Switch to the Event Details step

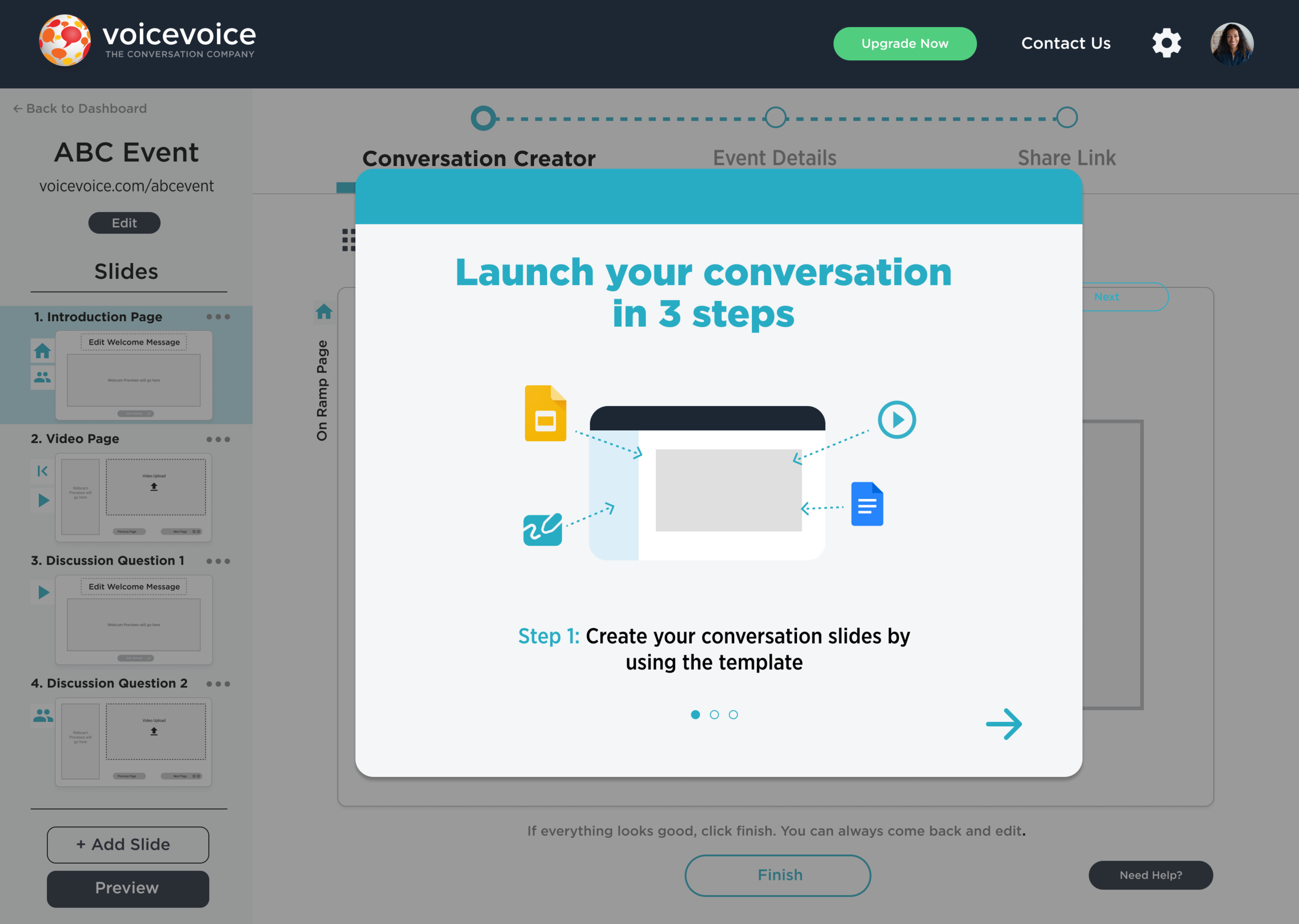point(775,157)
